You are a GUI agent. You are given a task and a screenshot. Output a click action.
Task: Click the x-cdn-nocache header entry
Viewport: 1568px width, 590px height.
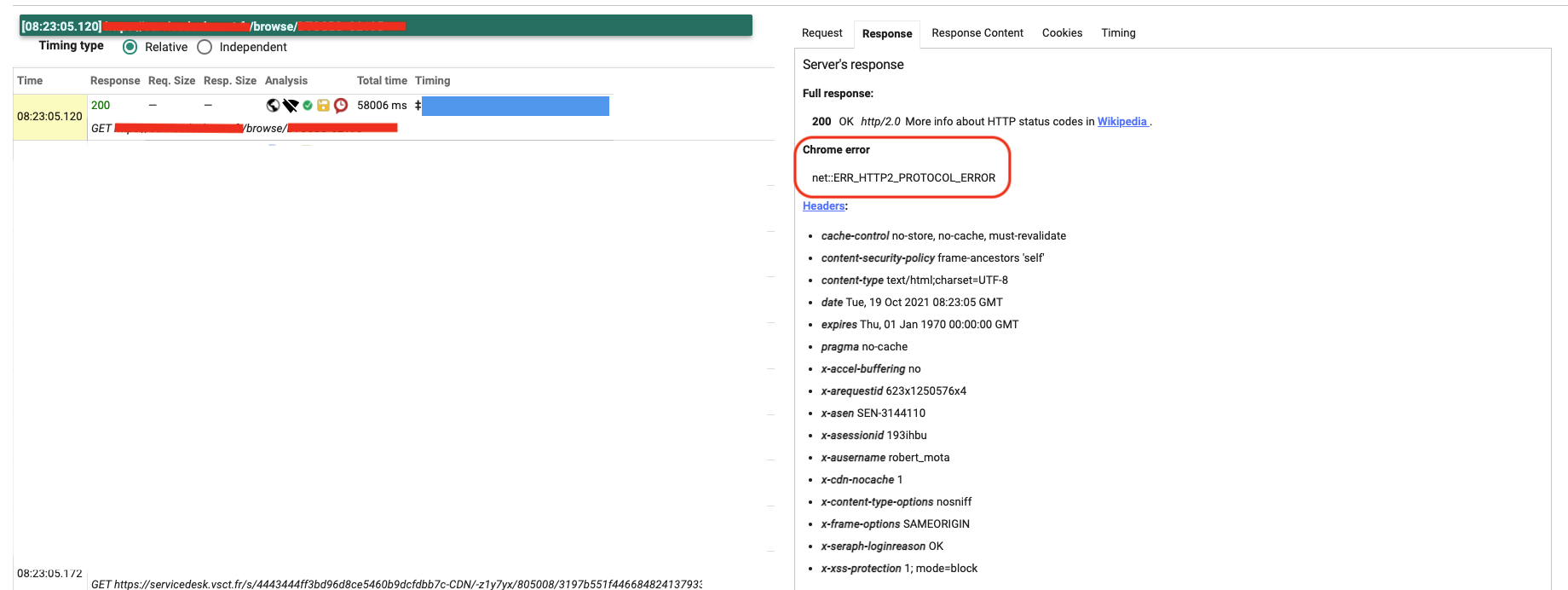[862, 480]
